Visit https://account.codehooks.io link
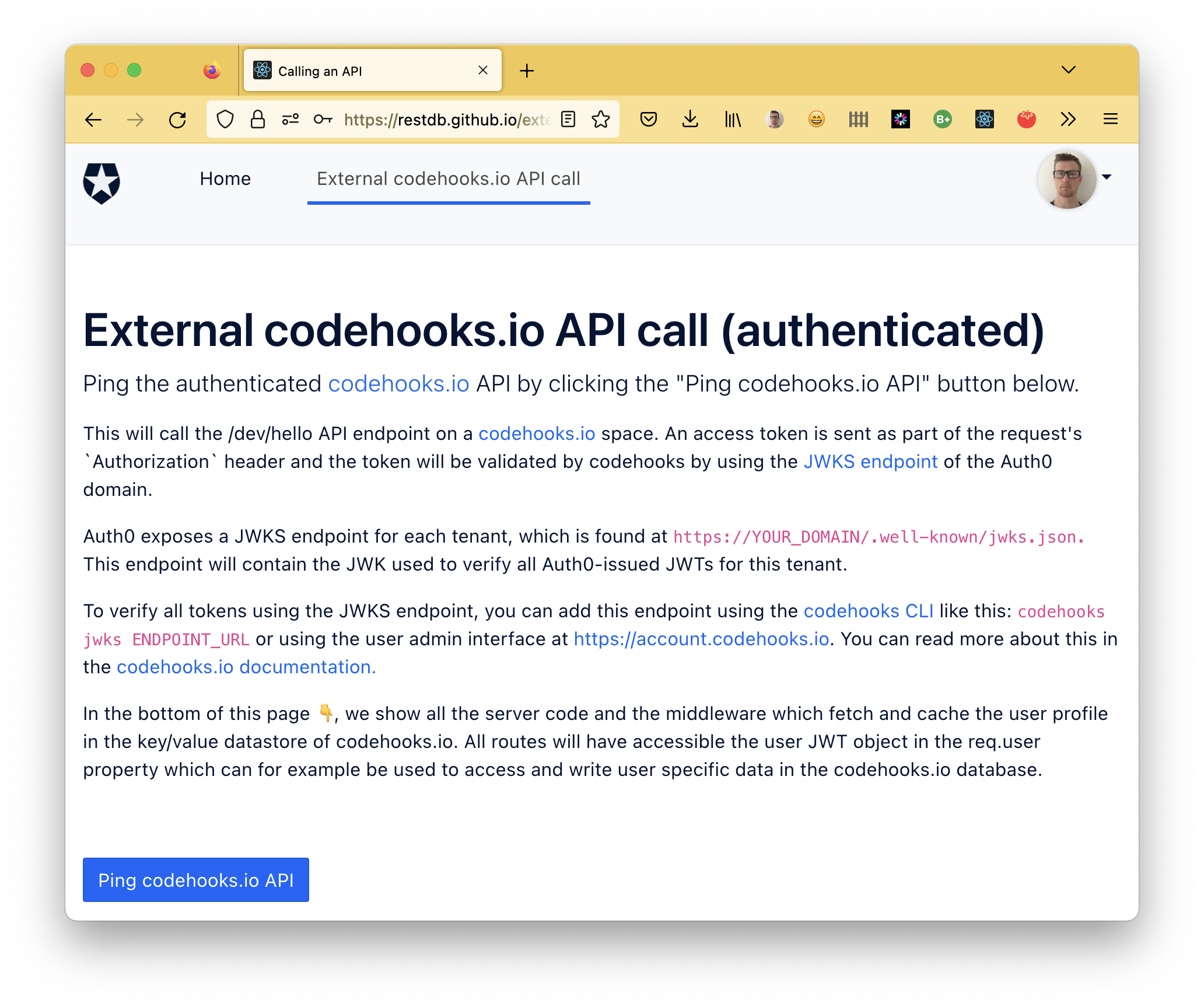 701,639
